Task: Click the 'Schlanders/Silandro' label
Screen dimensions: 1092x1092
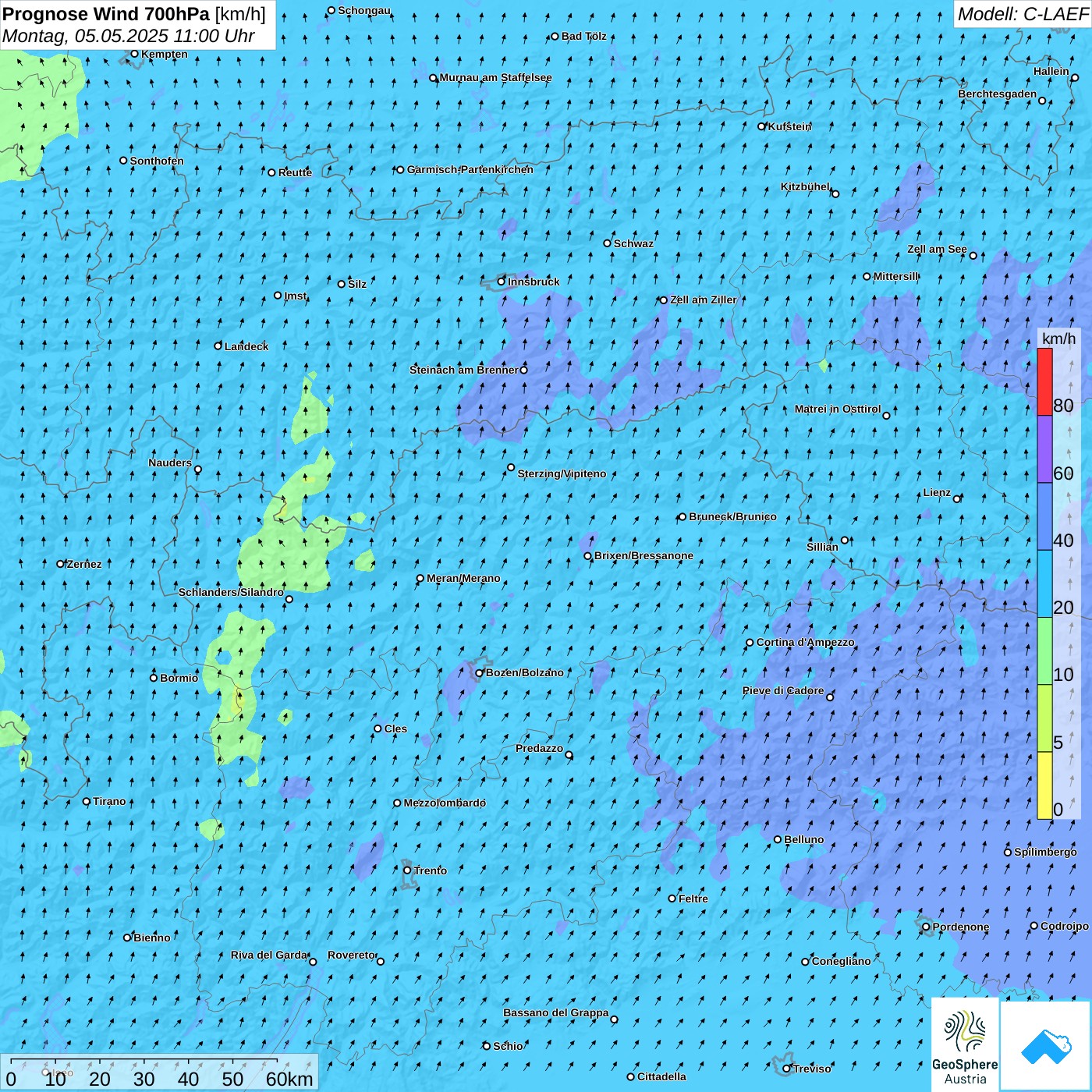Action: tap(231, 593)
